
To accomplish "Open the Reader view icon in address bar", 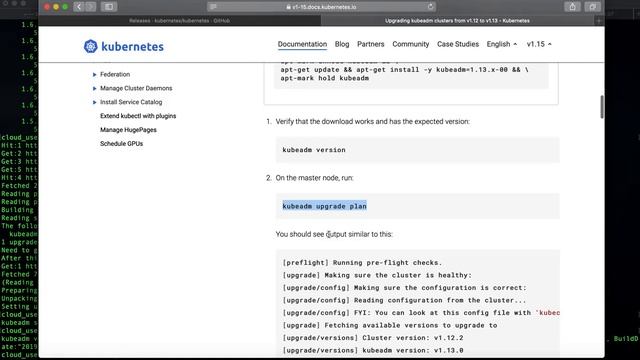I will (x=213, y=7).
